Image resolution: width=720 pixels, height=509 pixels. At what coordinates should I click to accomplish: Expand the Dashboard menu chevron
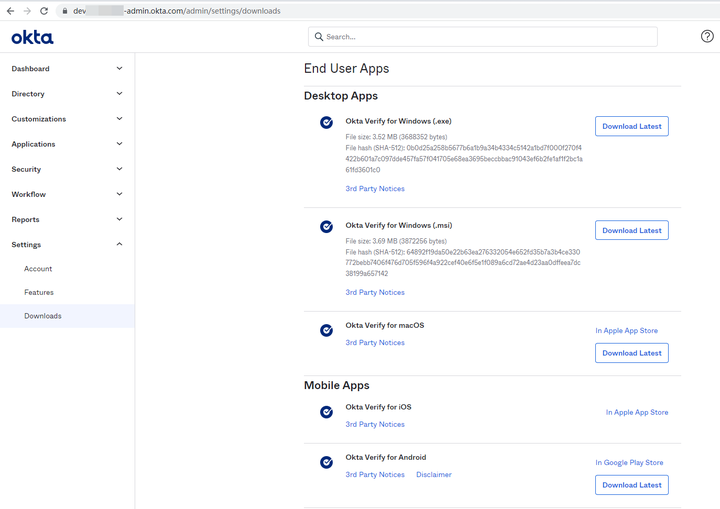click(x=120, y=69)
